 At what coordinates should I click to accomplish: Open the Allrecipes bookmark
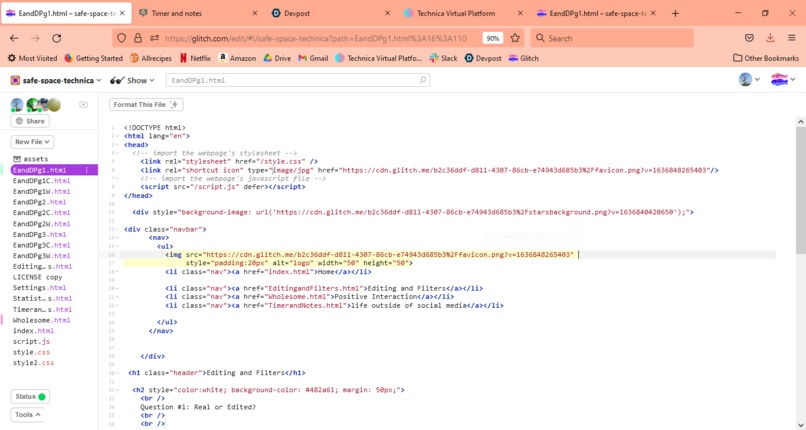pos(151,58)
